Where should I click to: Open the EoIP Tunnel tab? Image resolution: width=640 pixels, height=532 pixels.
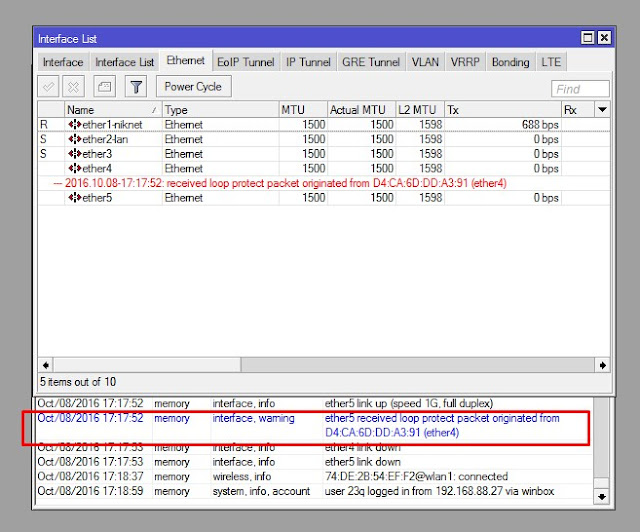246,62
